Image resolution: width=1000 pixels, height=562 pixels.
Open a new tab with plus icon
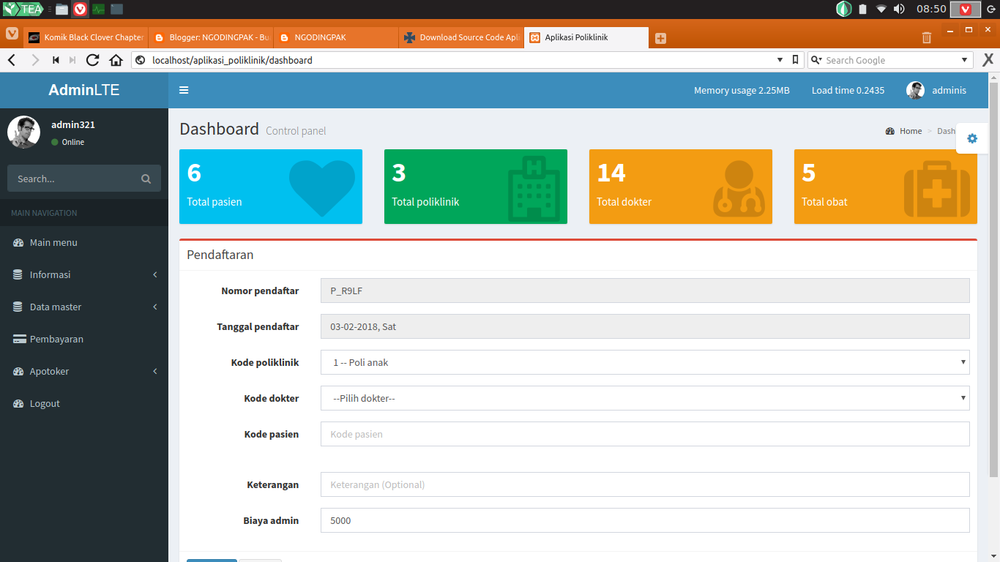661,38
